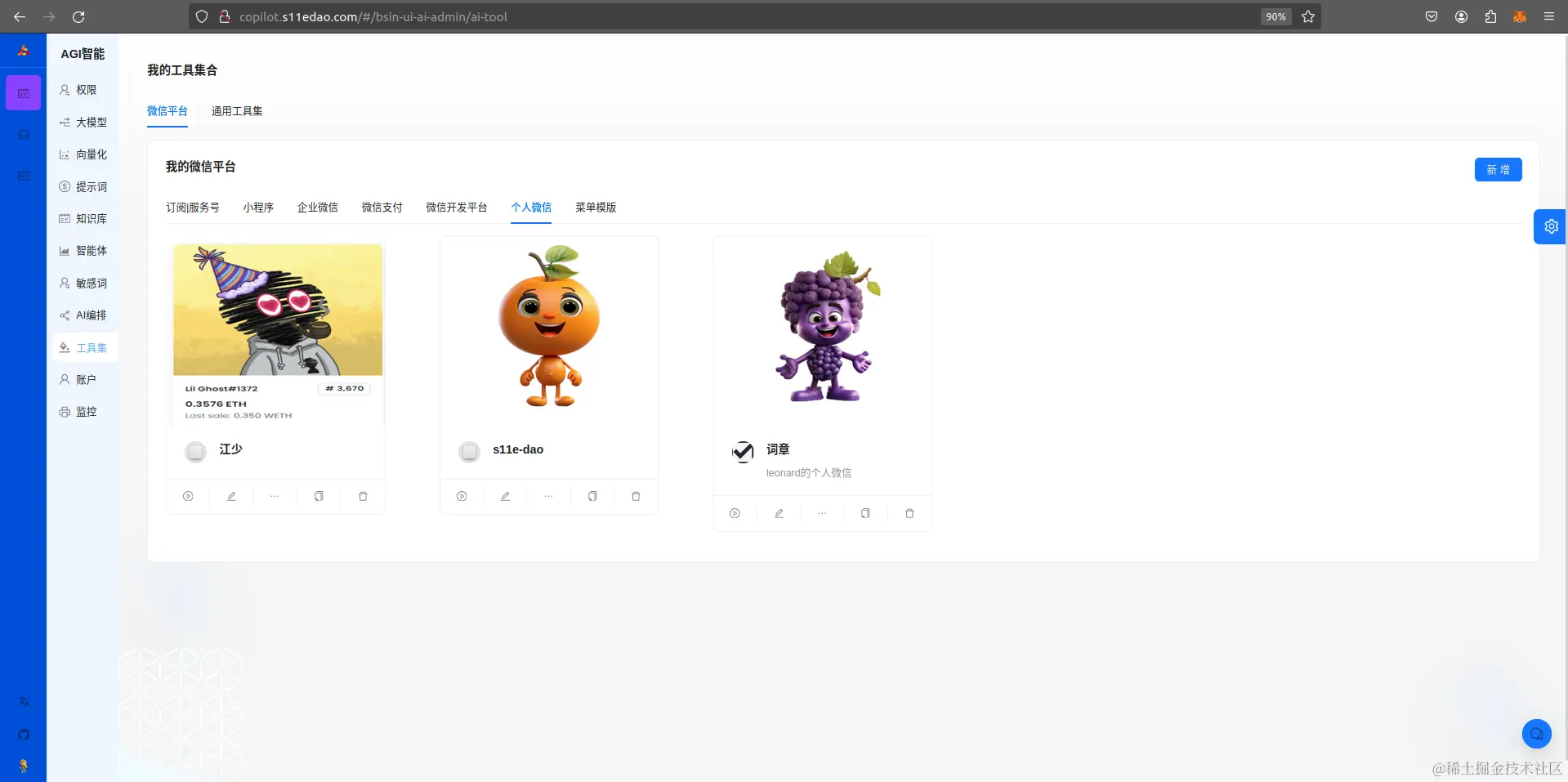The width and height of the screenshot is (1568, 782).
Task: Switch to 通用工具集 tab
Action: 237,111
